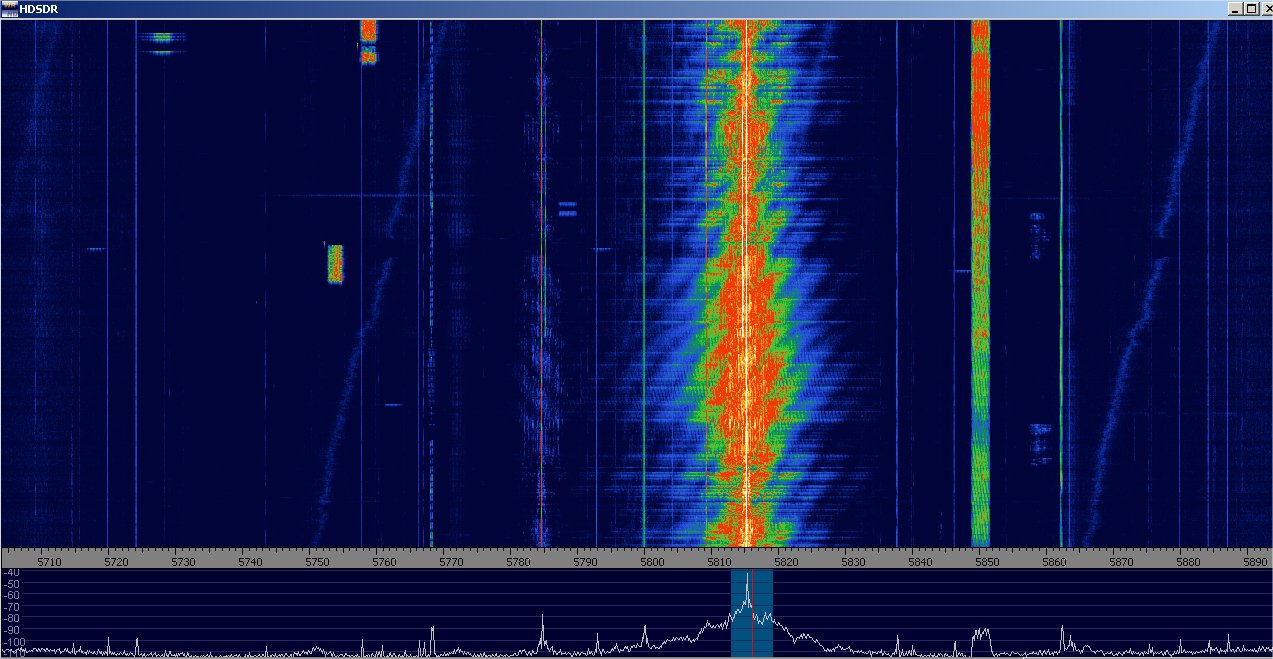Click the 5730 frequency scale label
Image resolution: width=1273 pixels, height=659 pixels.
pos(183,562)
